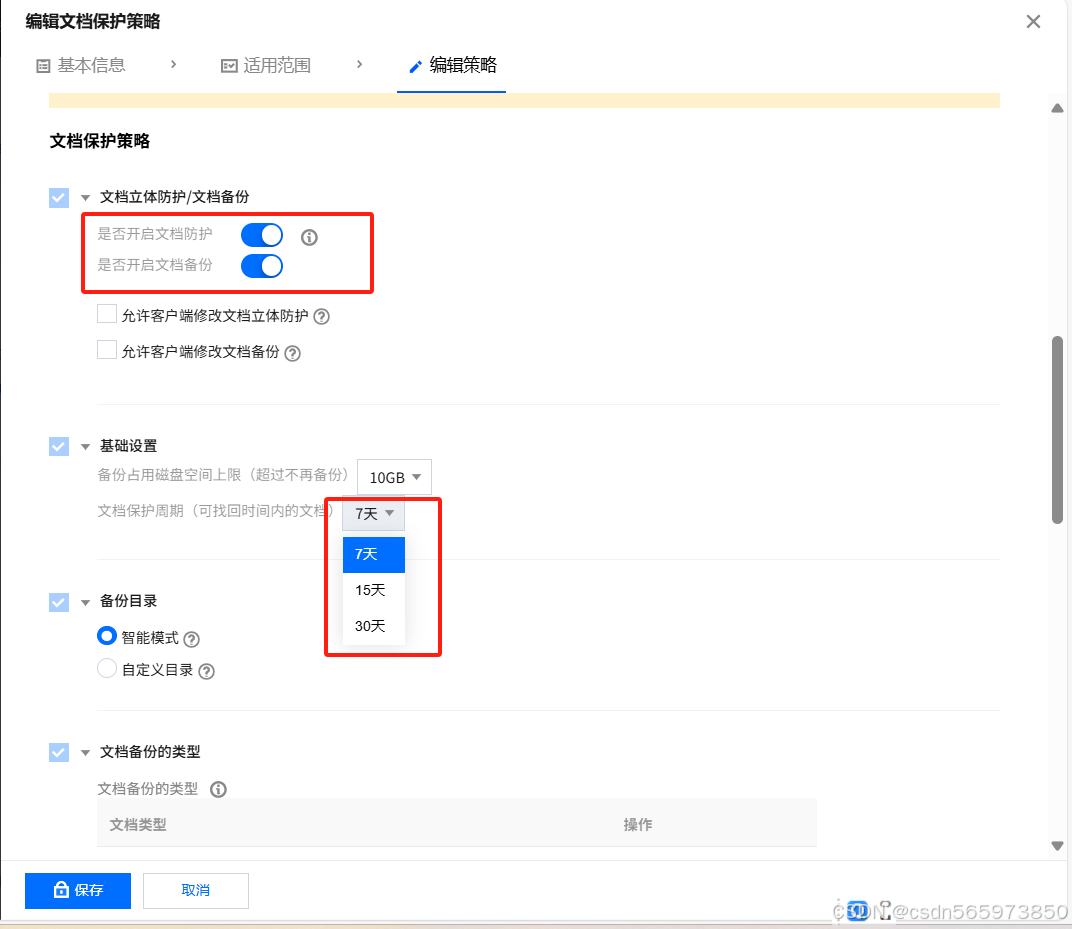
Task: Collapse the 文档立体防护/文档备份 section arrow
Action: (x=85, y=198)
